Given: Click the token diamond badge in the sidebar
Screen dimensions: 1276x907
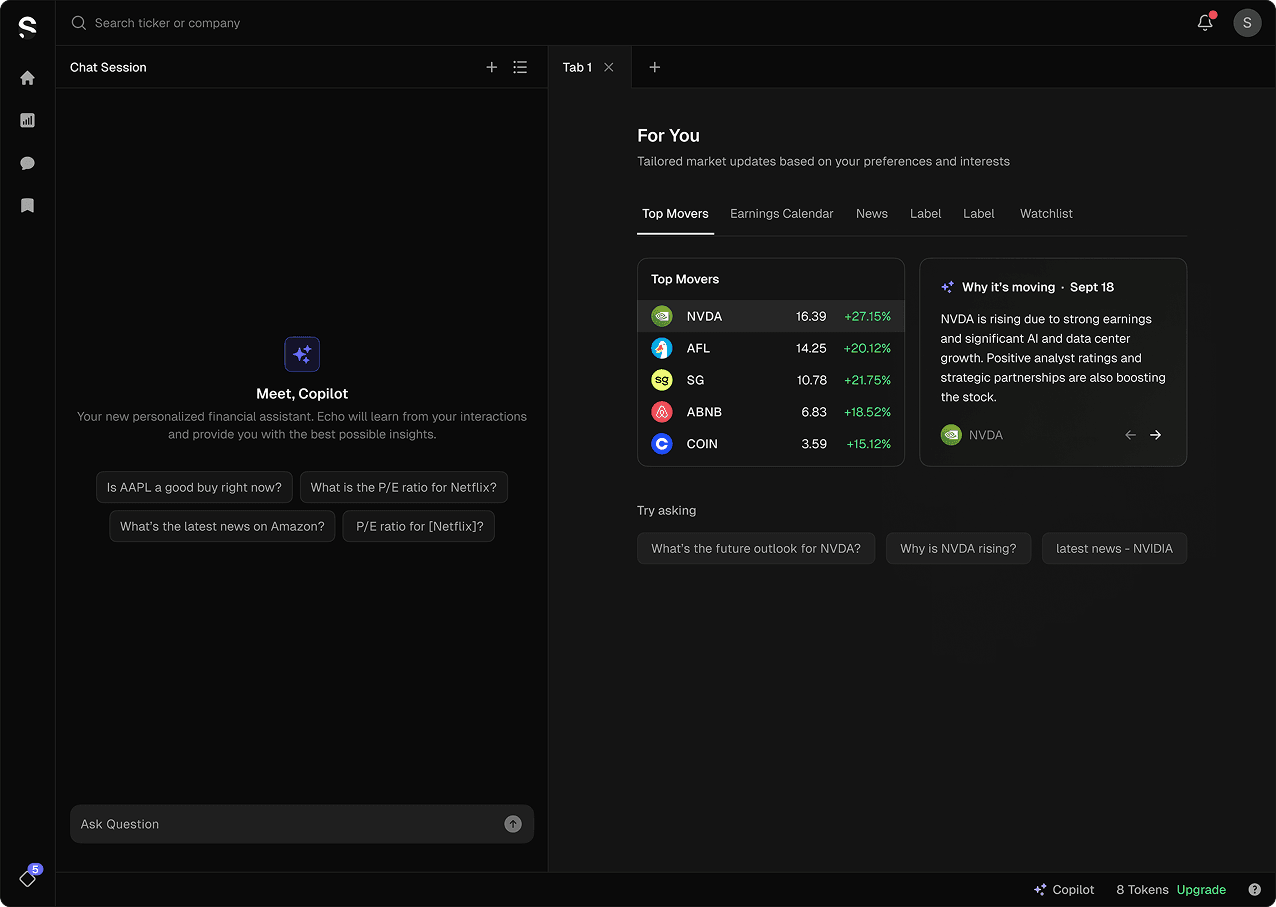Looking at the screenshot, I should pos(27,877).
